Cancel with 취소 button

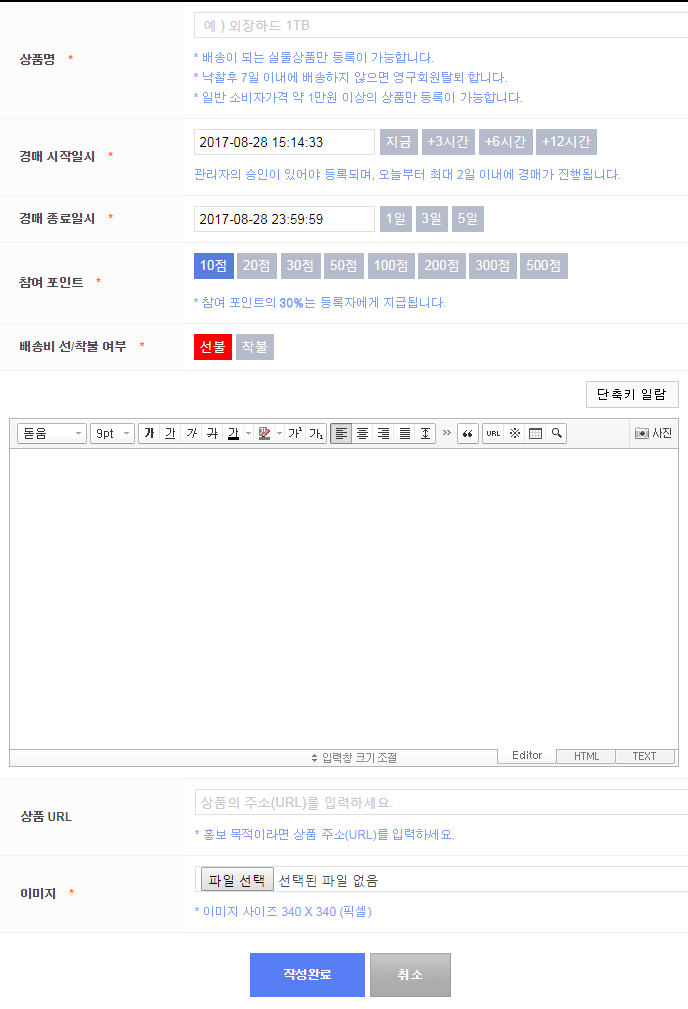tap(410, 975)
